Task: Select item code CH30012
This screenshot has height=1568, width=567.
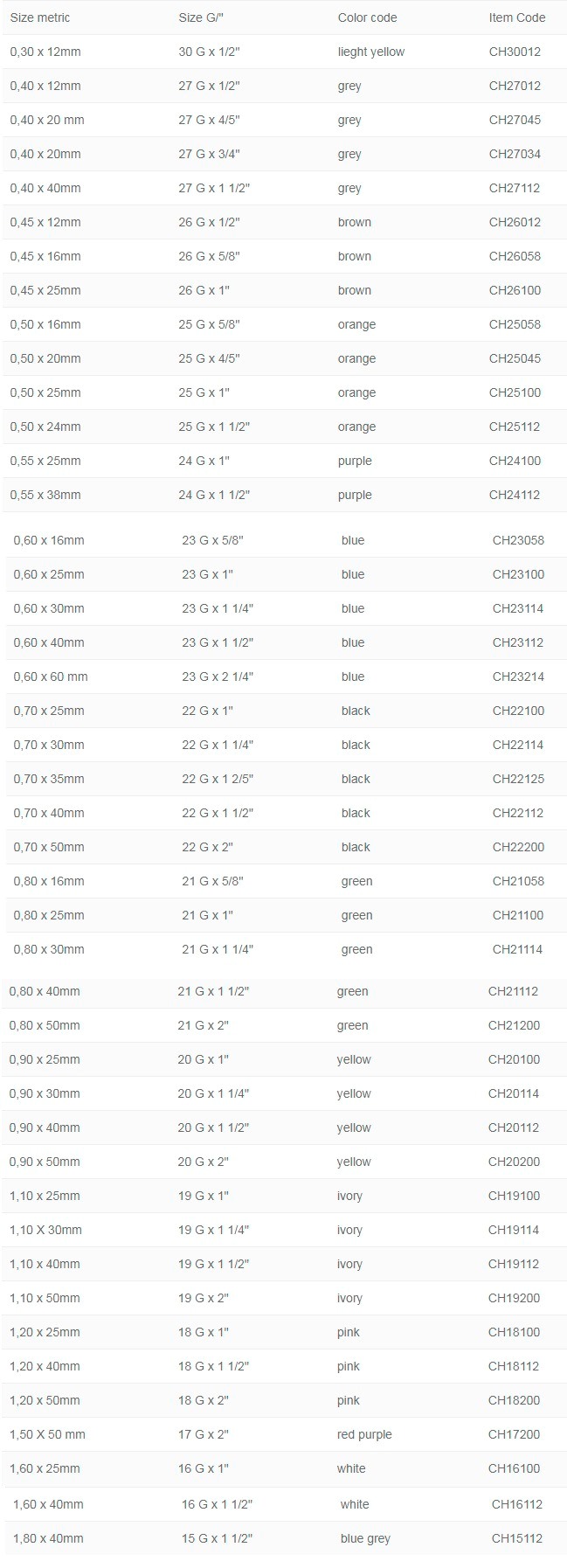Action: coord(515,52)
